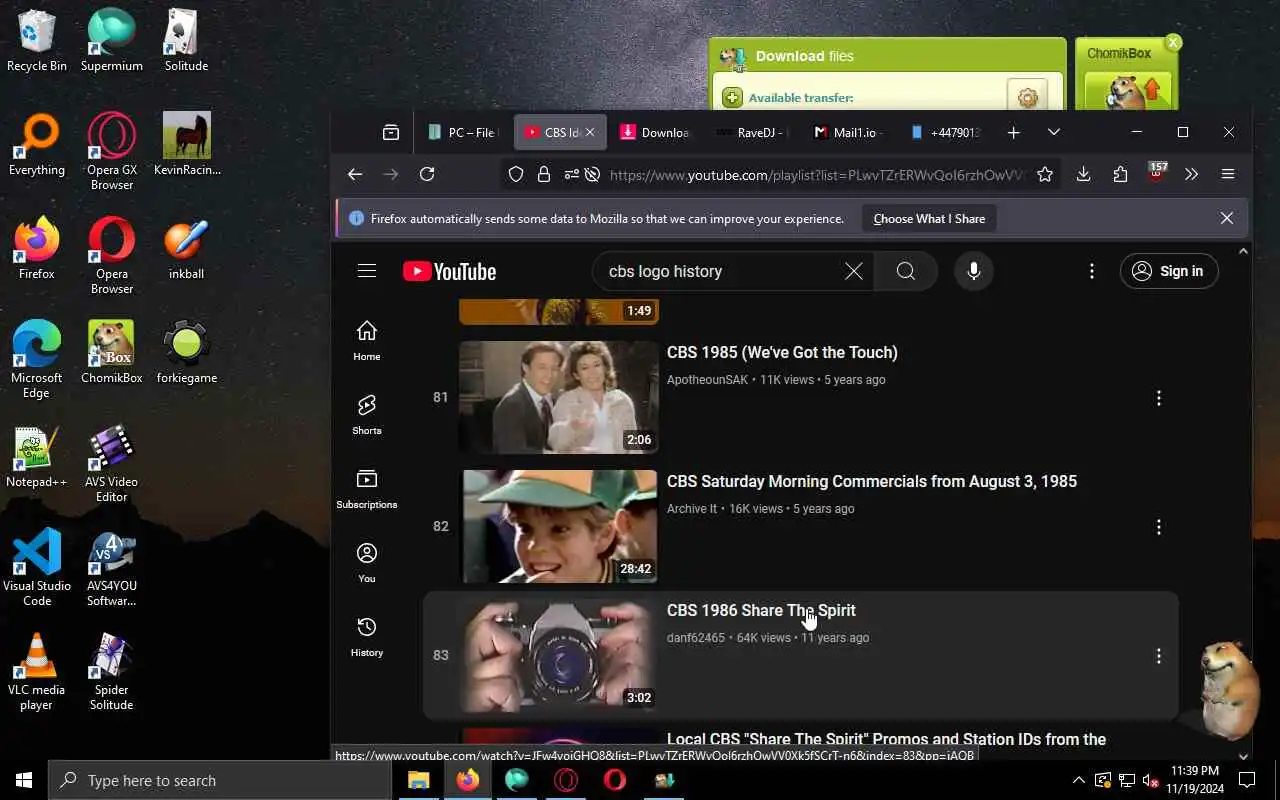The image size is (1280, 800).
Task: Open a new Firefox tab with plus button
Action: click(x=1013, y=132)
